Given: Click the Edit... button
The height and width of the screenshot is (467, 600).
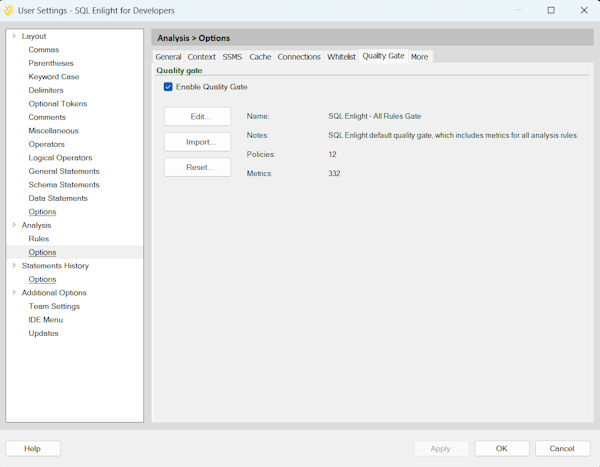Looking at the screenshot, I should click(197, 116).
